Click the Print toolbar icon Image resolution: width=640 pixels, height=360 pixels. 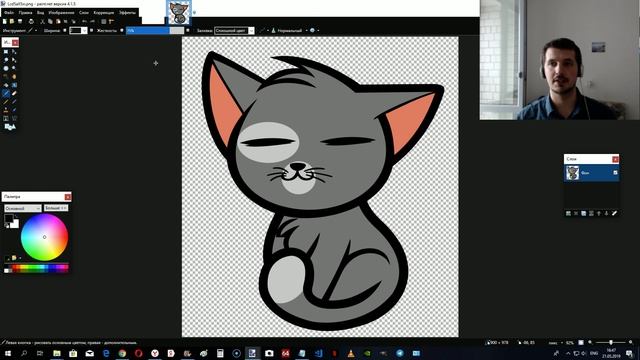(31, 21)
